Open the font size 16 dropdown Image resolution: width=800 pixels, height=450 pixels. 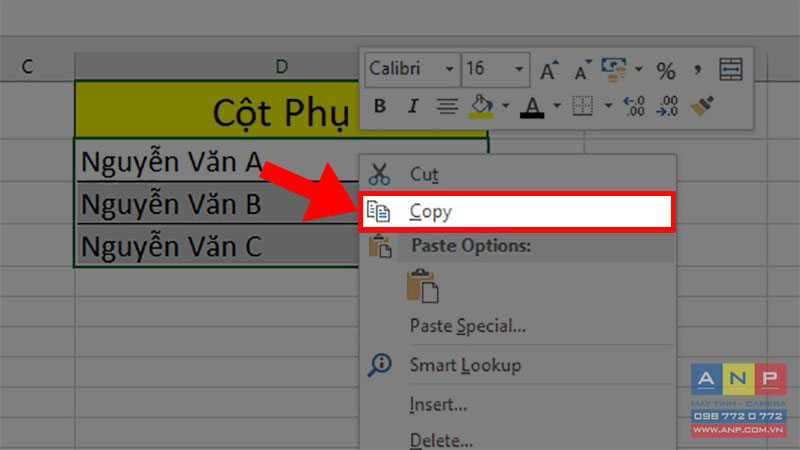(520, 70)
